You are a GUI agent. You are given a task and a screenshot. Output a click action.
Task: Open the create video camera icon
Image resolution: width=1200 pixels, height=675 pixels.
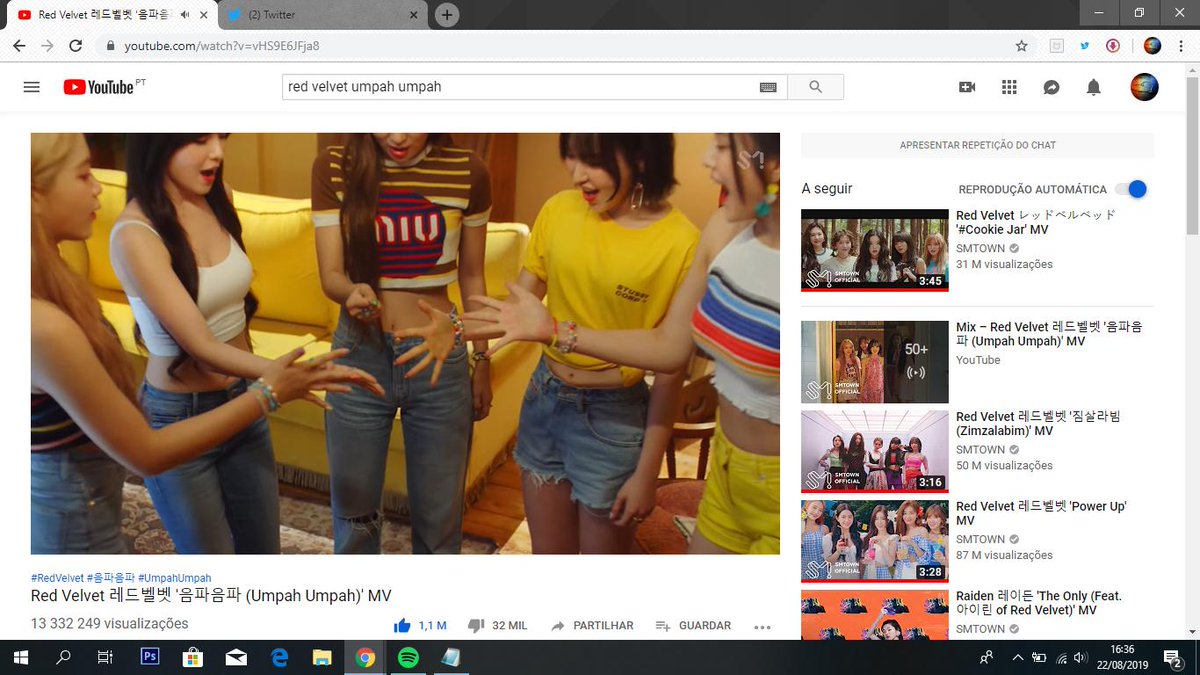(x=967, y=87)
